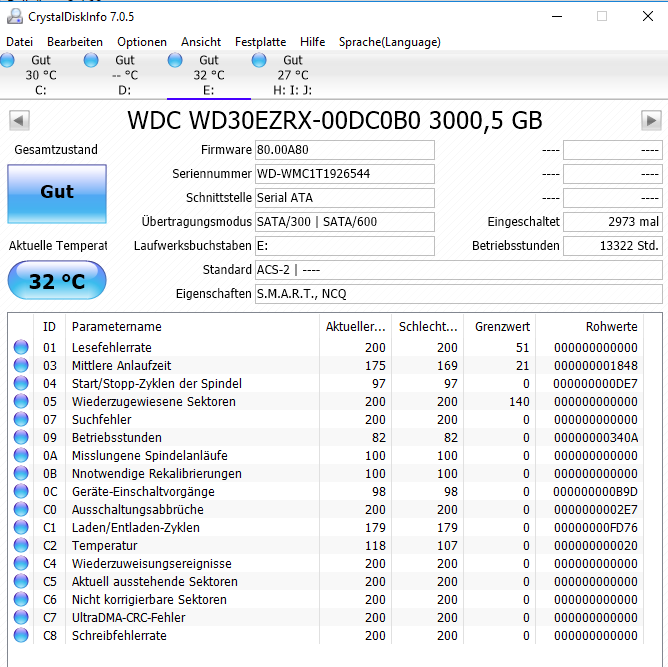Open the Ansicht menu
Viewport: 668px width, 667px height.
(x=201, y=42)
